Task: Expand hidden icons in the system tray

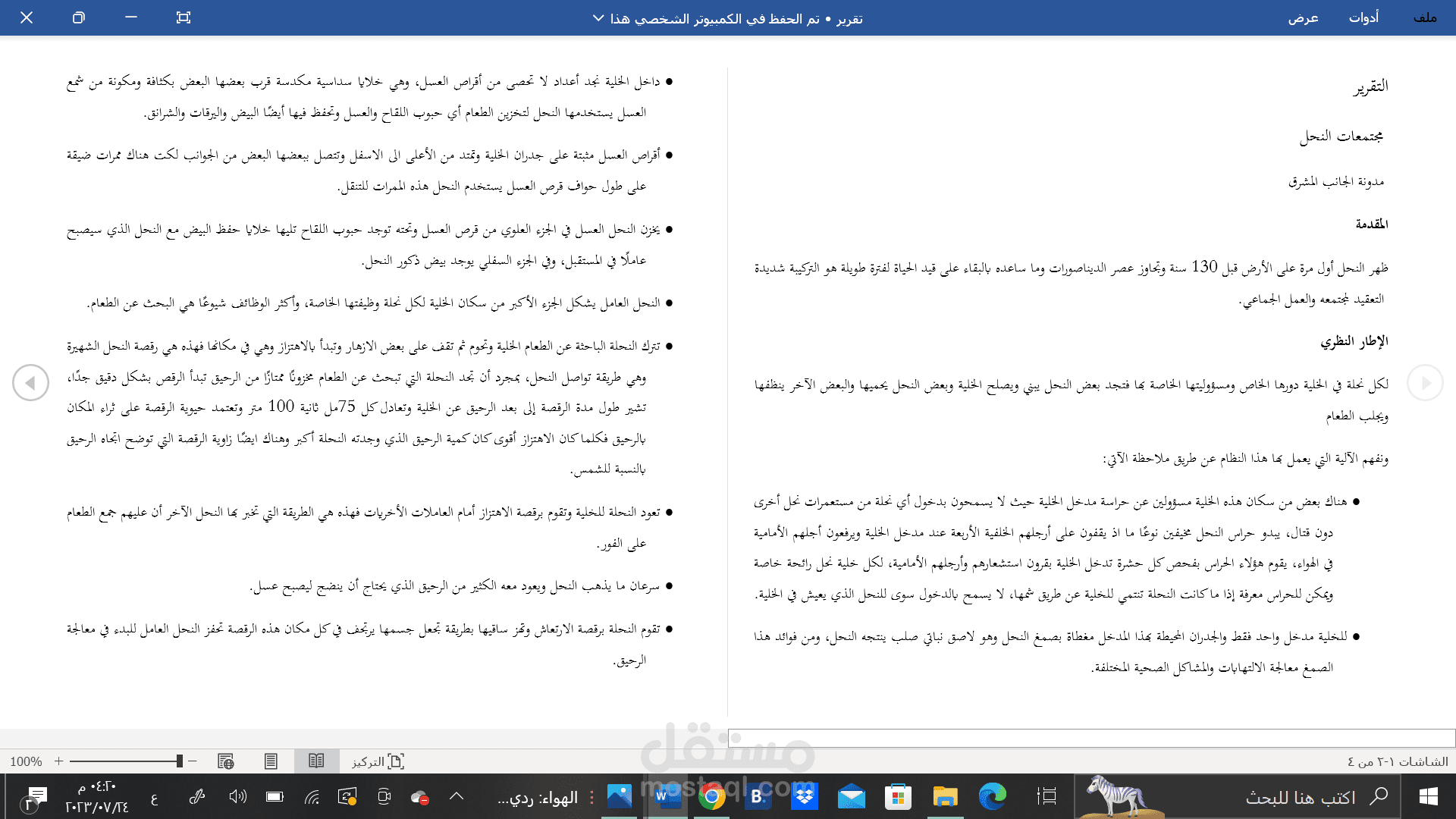Action: pyautogui.click(x=457, y=797)
